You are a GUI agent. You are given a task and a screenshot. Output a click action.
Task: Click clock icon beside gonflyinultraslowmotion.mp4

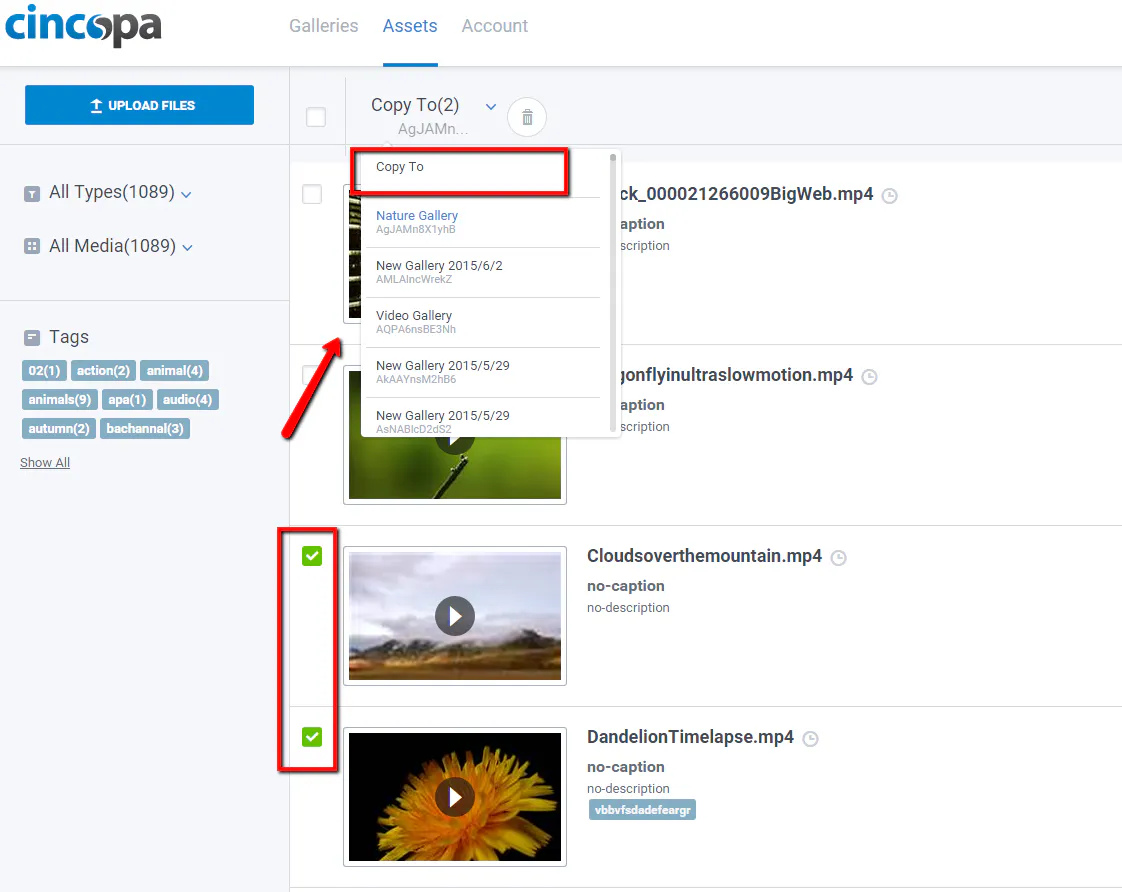point(869,377)
